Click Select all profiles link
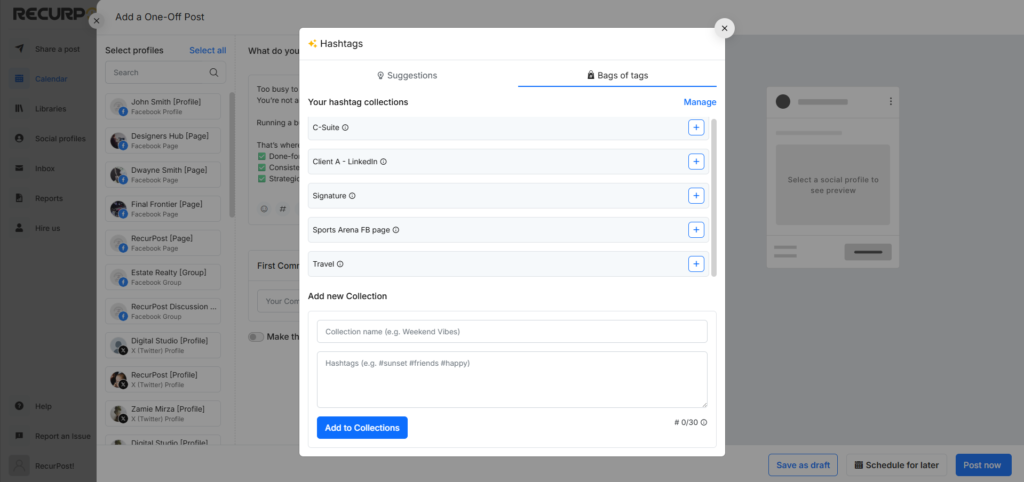Image resolution: width=1024 pixels, height=482 pixels. pos(208,50)
